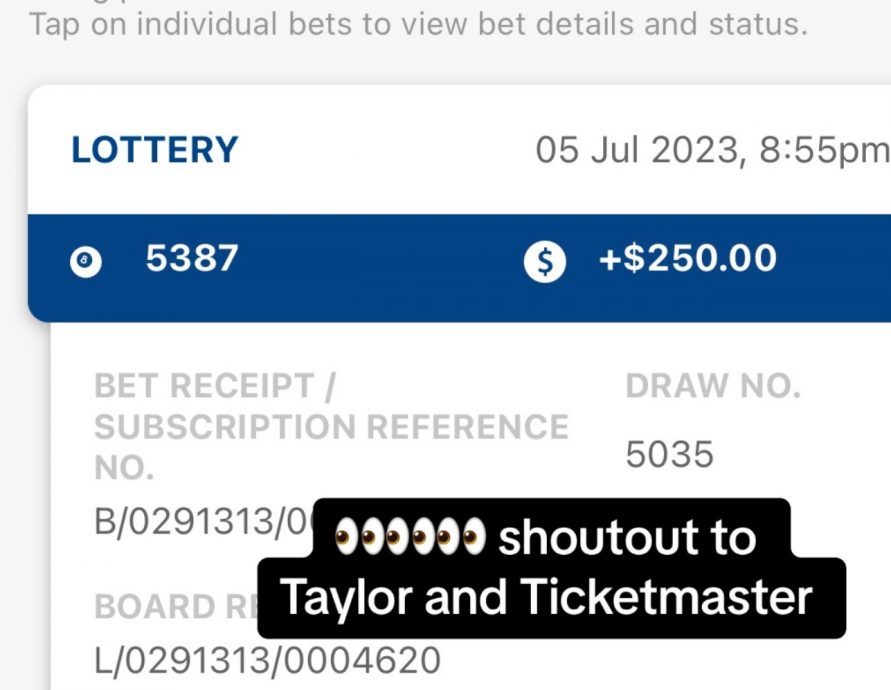
Task: Tap the +$250.00 winnings amount
Action: coord(687,259)
